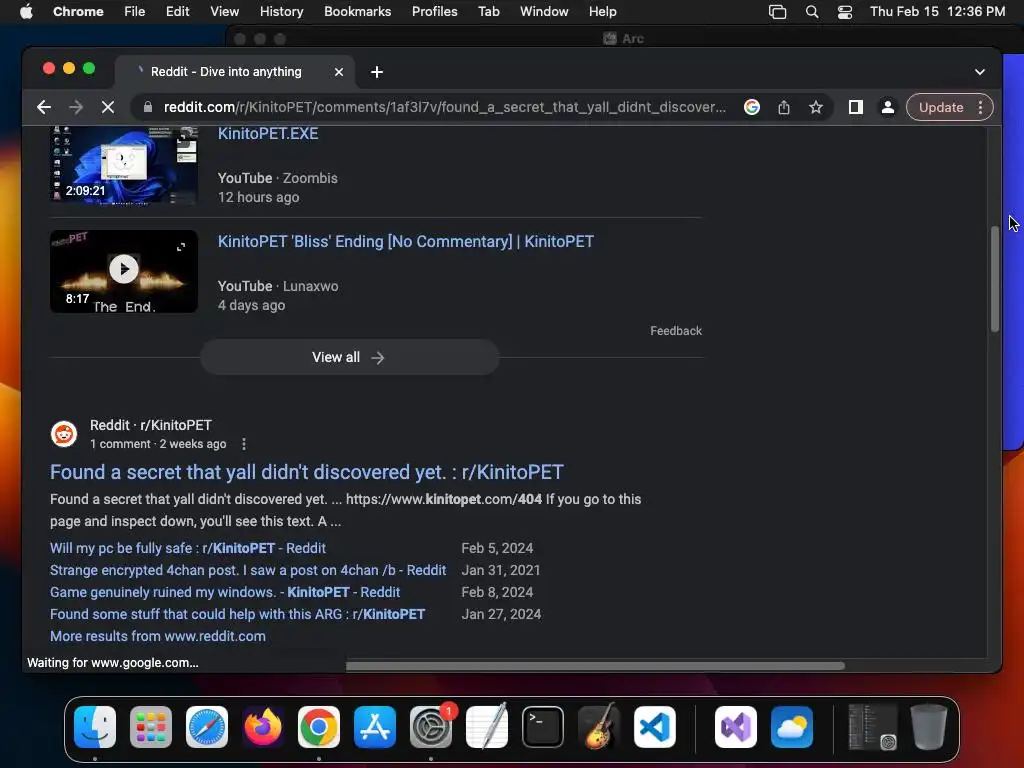
Task: Open App Store from the dock
Action: [375, 727]
